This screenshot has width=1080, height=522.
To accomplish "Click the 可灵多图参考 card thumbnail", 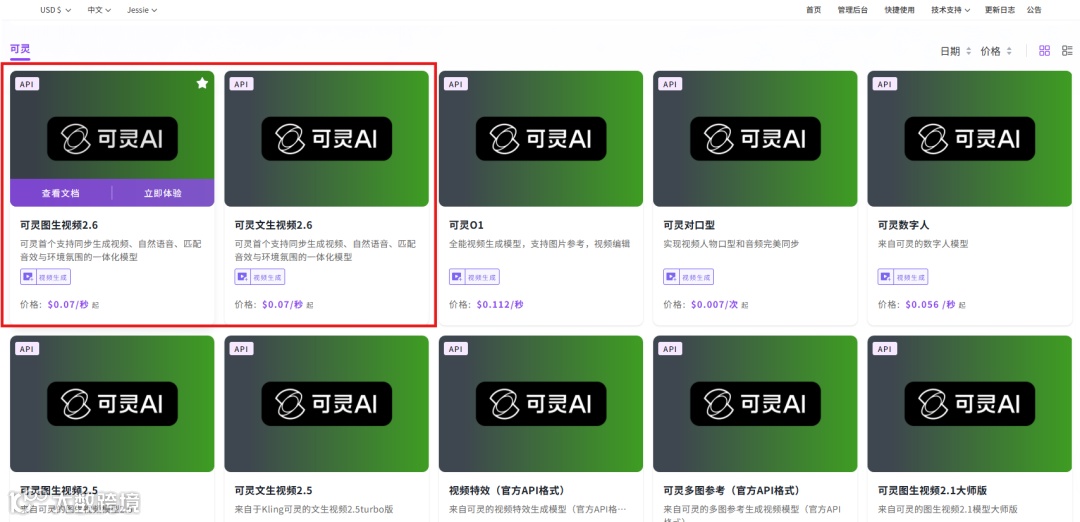I will [755, 404].
